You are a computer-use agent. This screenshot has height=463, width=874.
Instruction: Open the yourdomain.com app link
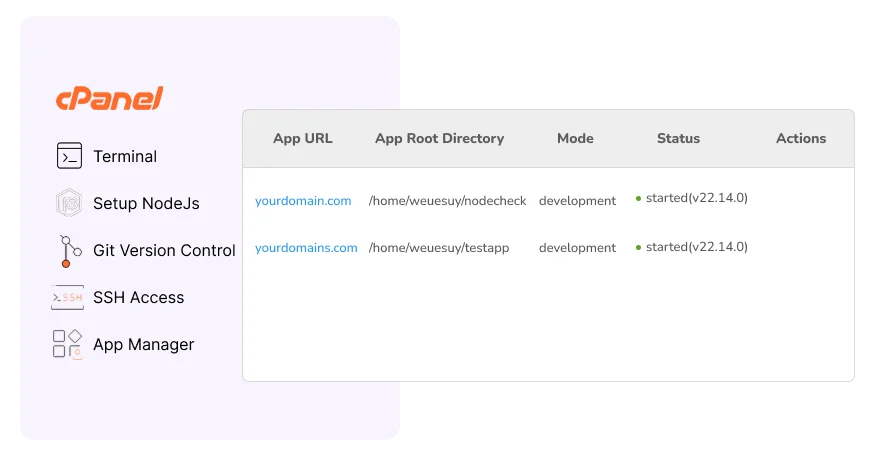pyautogui.click(x=303, y=200)
